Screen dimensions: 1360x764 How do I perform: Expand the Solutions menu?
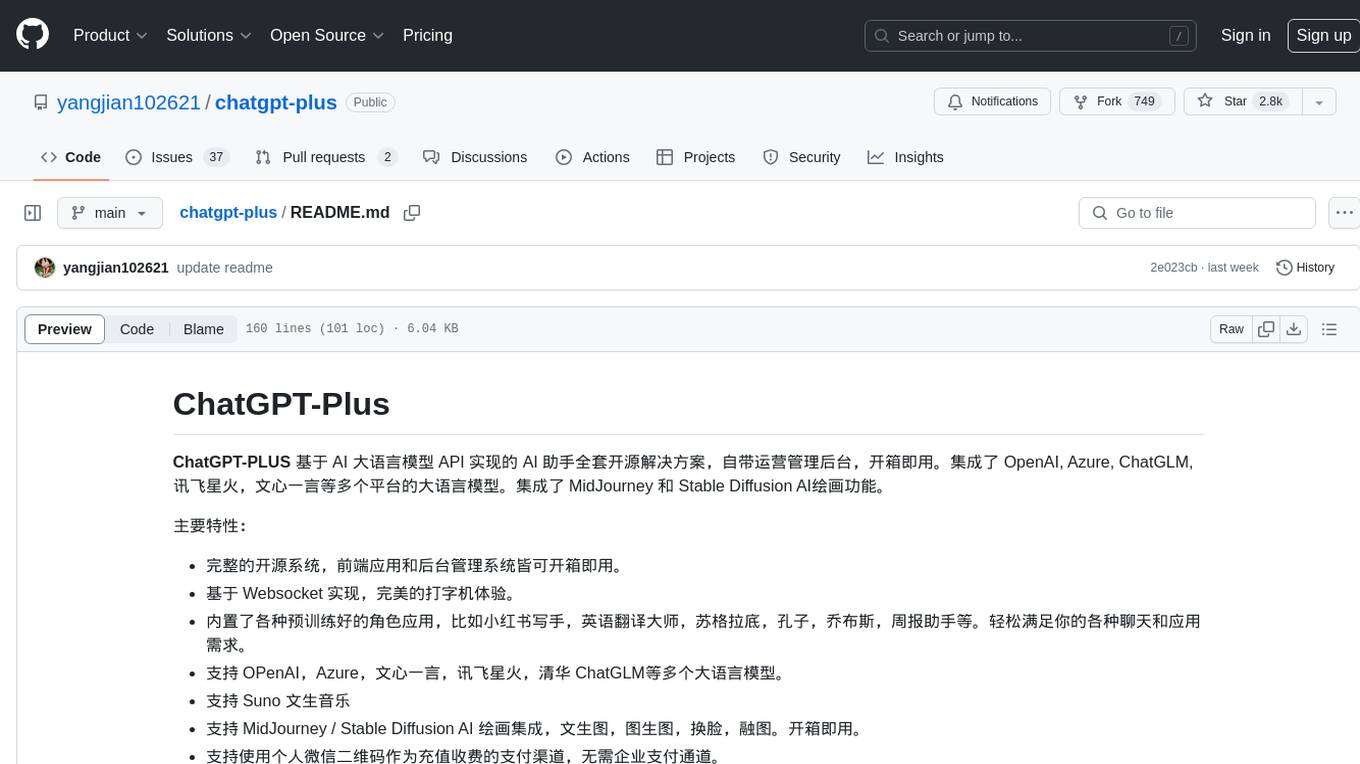(x=208, y=35)
